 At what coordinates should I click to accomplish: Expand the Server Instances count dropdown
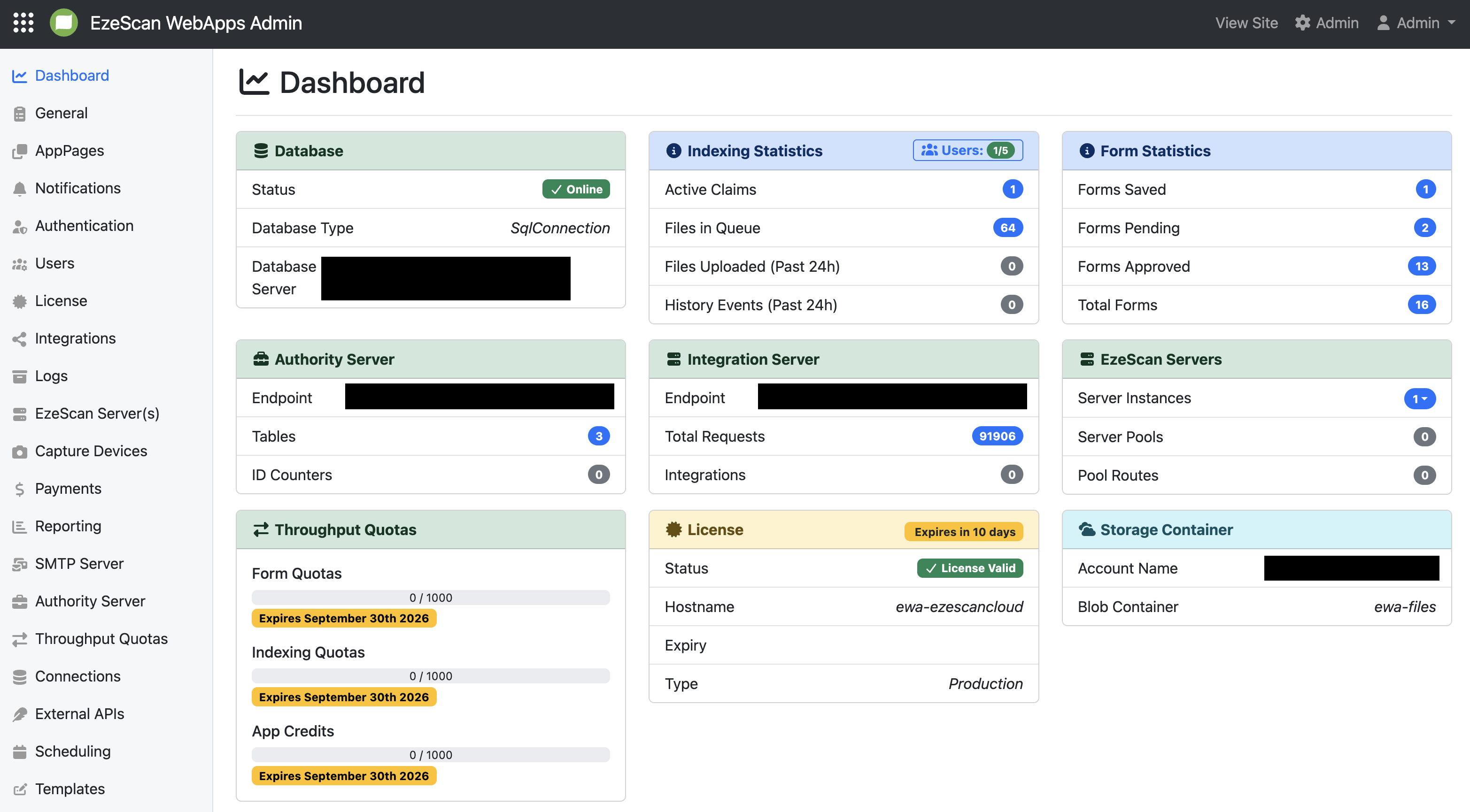(x=1419, y=398)
